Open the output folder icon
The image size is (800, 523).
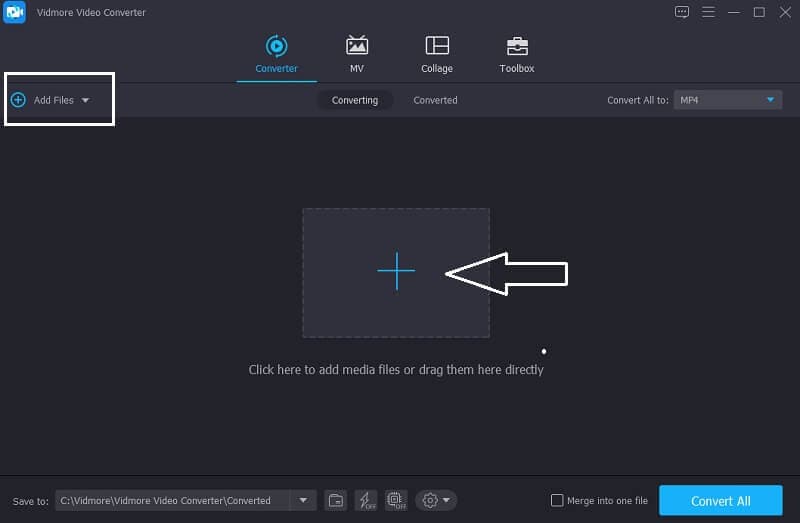point(337,500)
